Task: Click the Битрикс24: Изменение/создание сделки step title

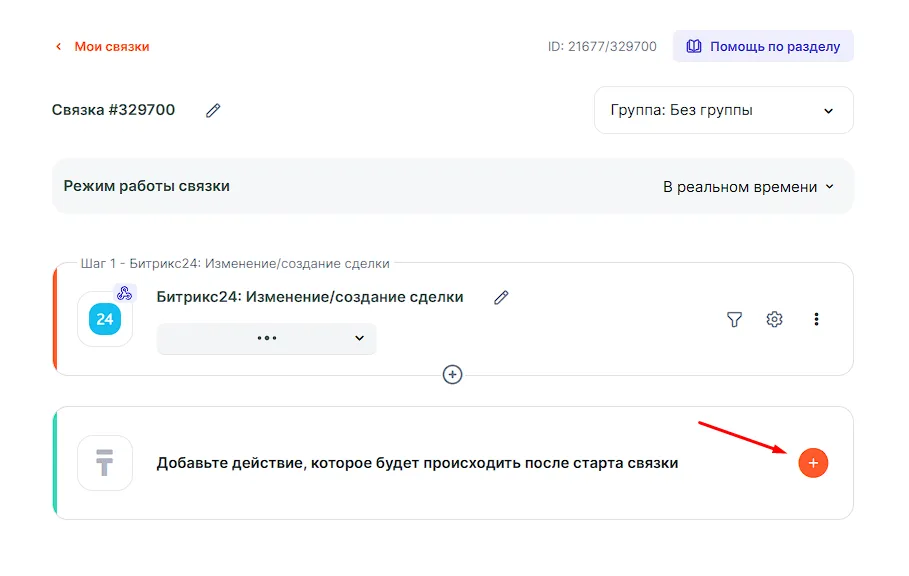Action: tap(310, 297)
